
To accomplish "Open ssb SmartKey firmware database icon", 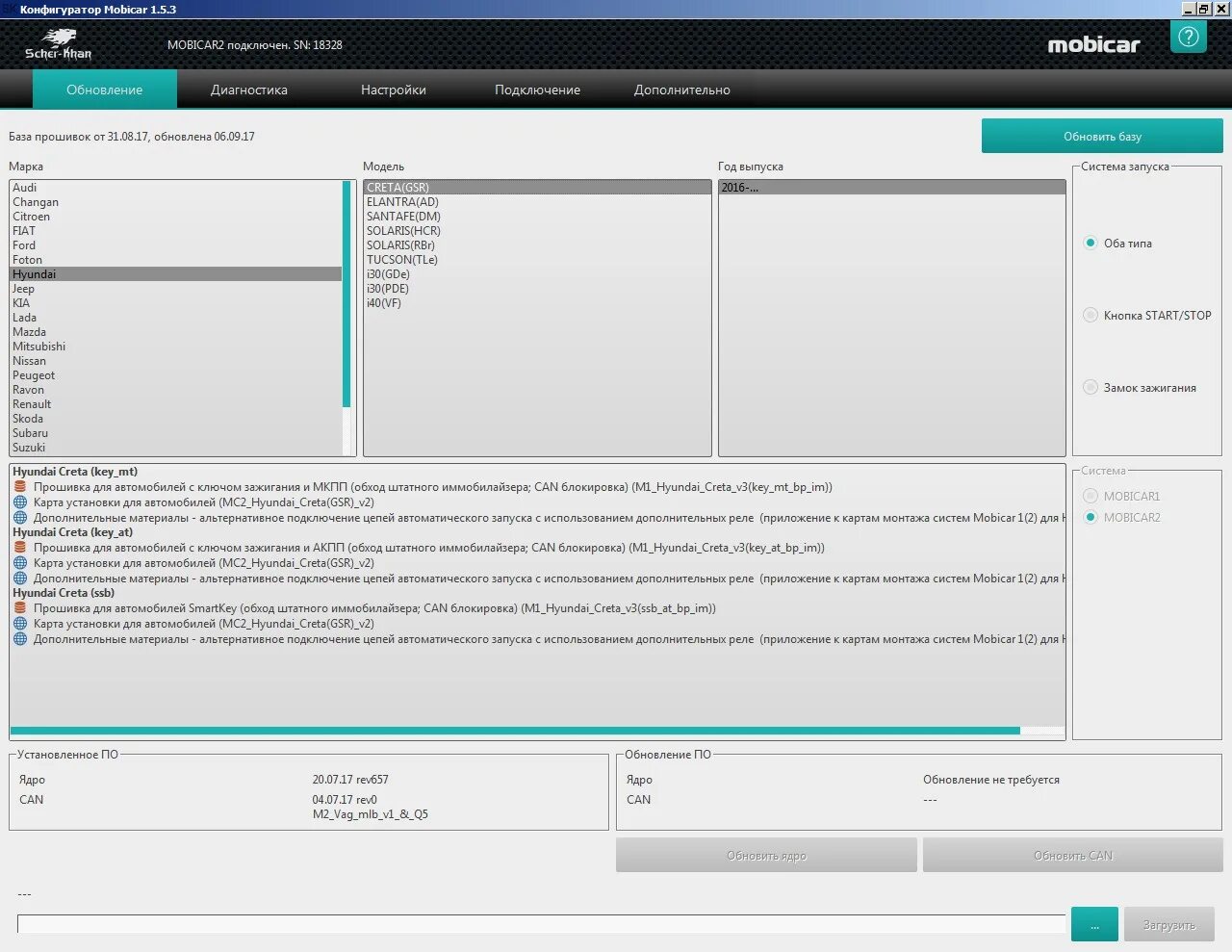I will pyautogui.click(x=20, y=608).
